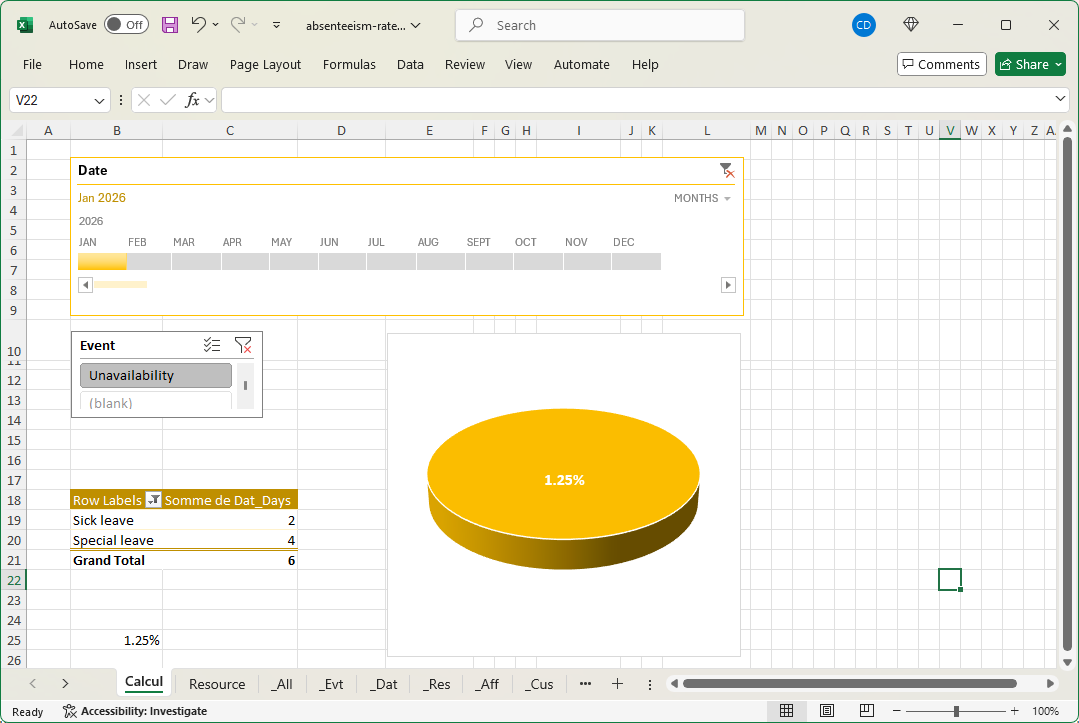
Task: Click the zoom slider handle
Action: 957,711
